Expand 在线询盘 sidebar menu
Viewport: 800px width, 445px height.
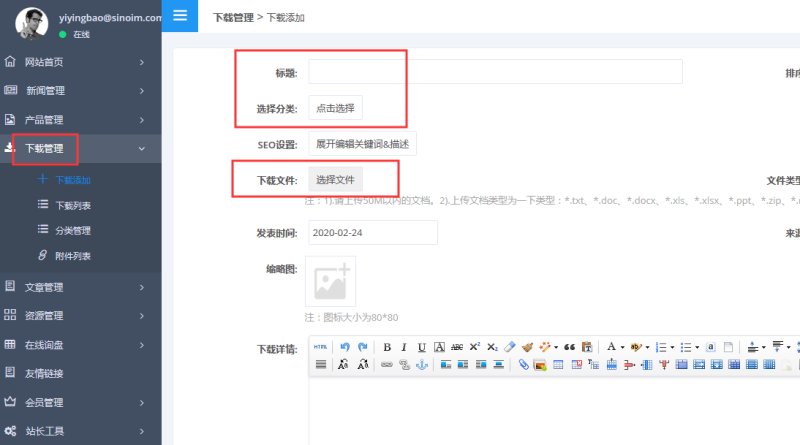coord(81,345)
